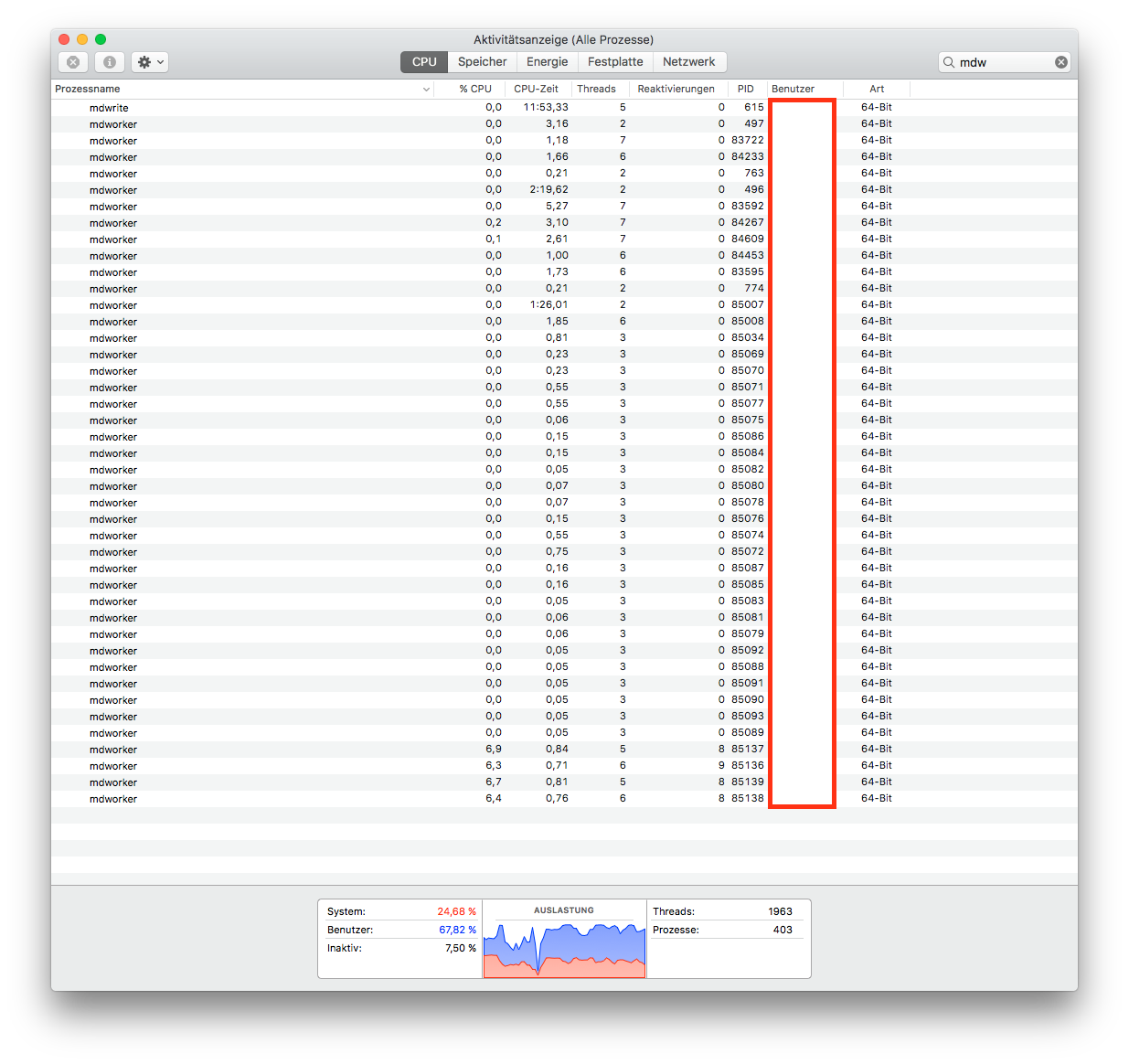Click the Threads count 1963
1129x1064 pixels.
[780, 911]
